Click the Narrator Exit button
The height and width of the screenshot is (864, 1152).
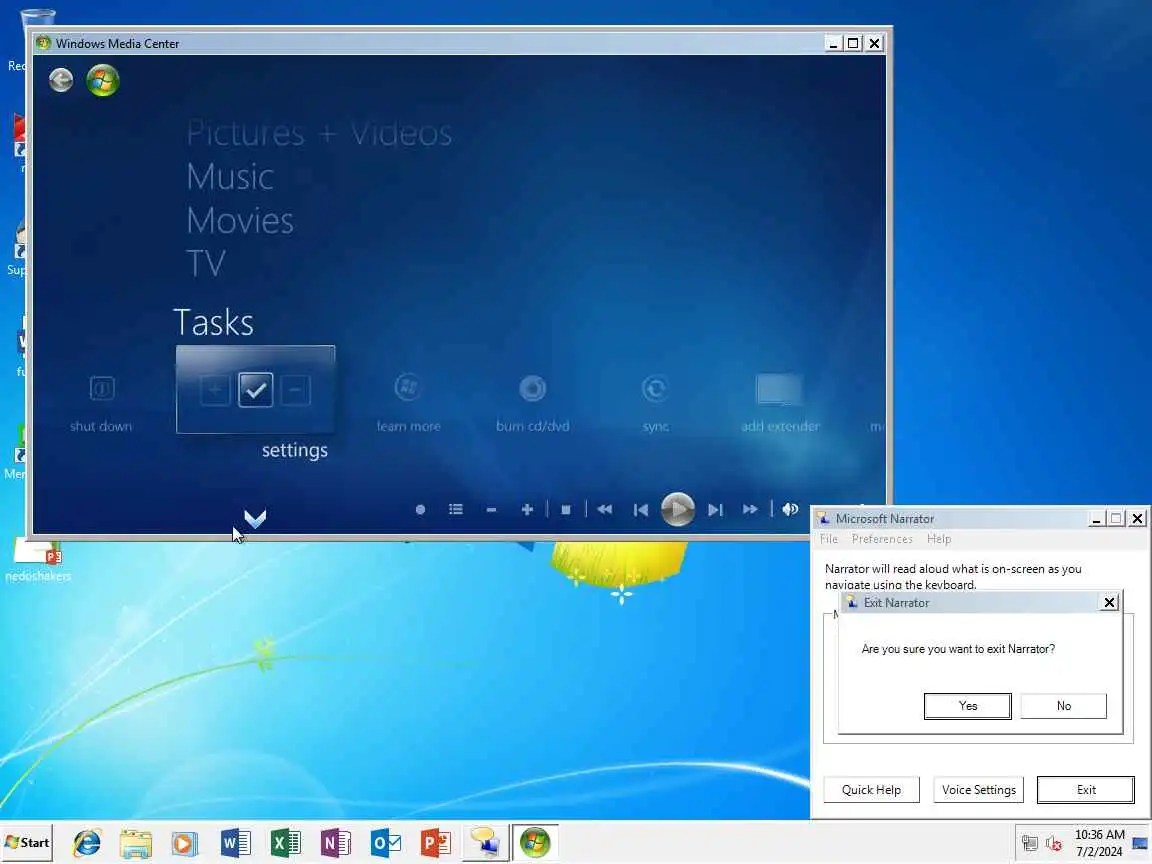click(x=1086, y=790)
